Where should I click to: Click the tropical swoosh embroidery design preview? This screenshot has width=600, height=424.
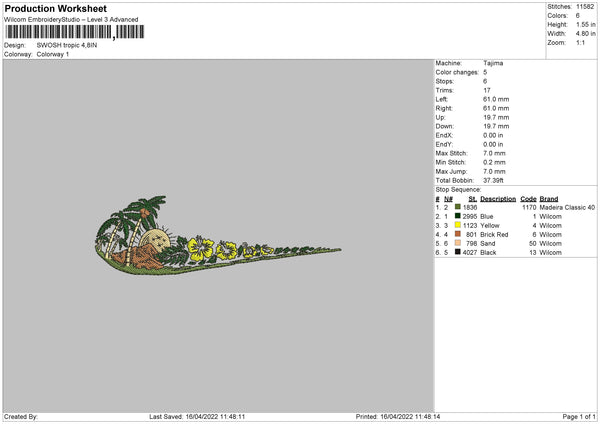tap(218, 235)
